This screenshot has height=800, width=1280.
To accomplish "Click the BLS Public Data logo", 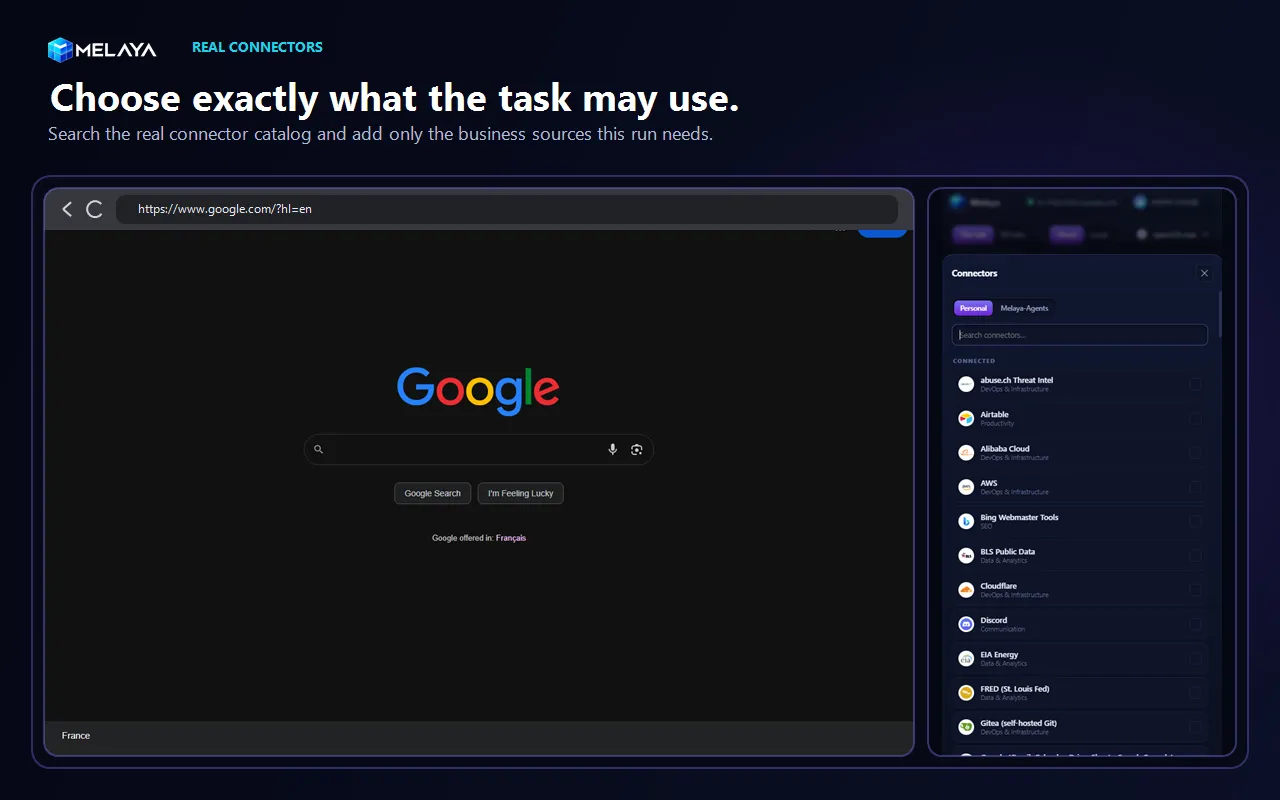I will click(966, 555).
